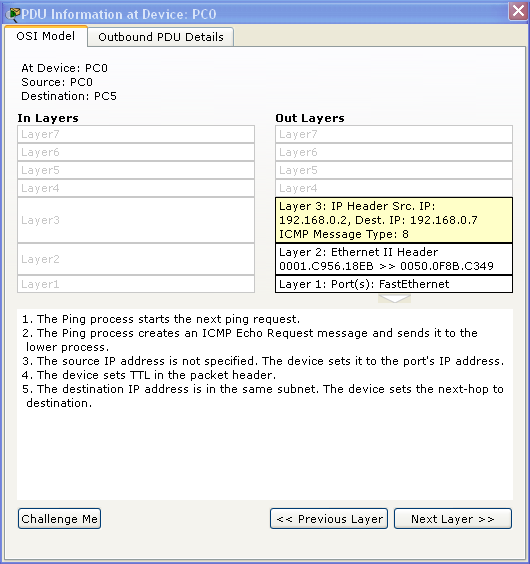Click step 4 'device sets TTL' line
The image size is (530, 564).
point(149,375)
